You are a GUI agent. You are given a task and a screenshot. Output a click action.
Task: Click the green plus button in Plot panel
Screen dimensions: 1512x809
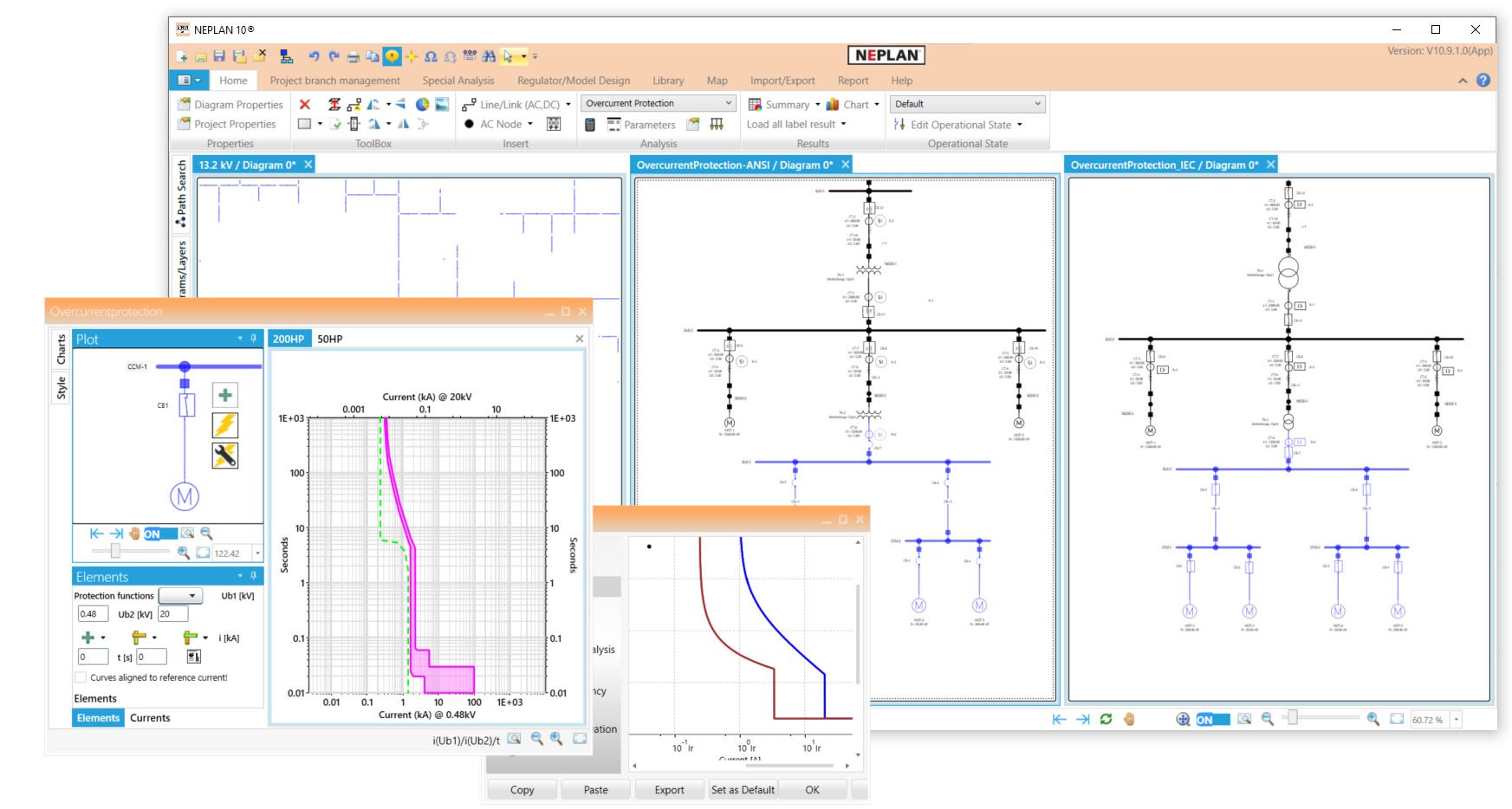225,396
